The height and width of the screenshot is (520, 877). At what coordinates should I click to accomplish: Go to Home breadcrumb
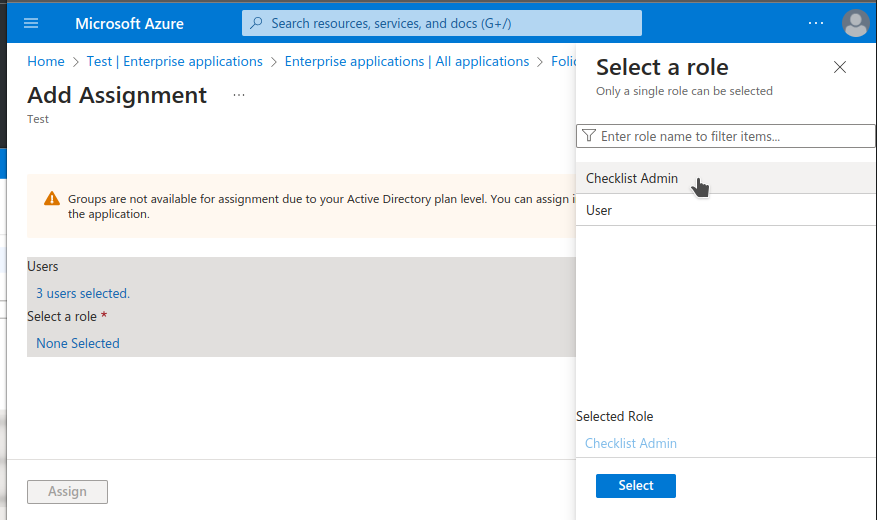(x=46, y=62)
